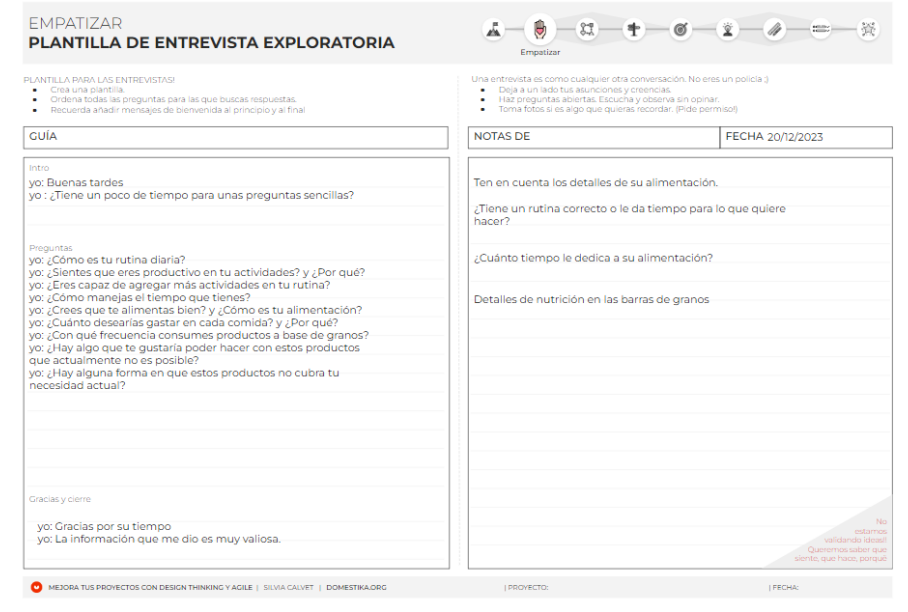Click 'Una entrevista es como cualquier otra conversación'
Viewport: 908px width, 612px height.
pyautogui.click(x=620, y=79)
